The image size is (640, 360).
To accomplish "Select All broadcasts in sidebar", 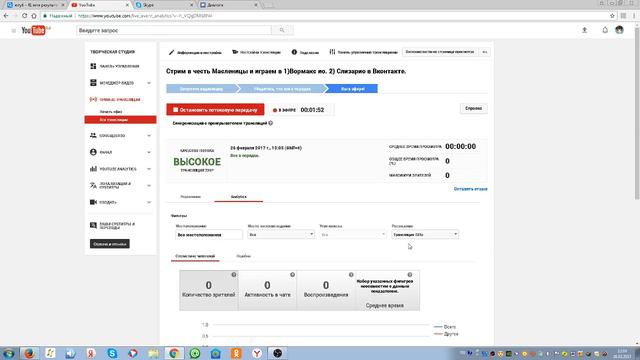I will [x=120, y=120].
